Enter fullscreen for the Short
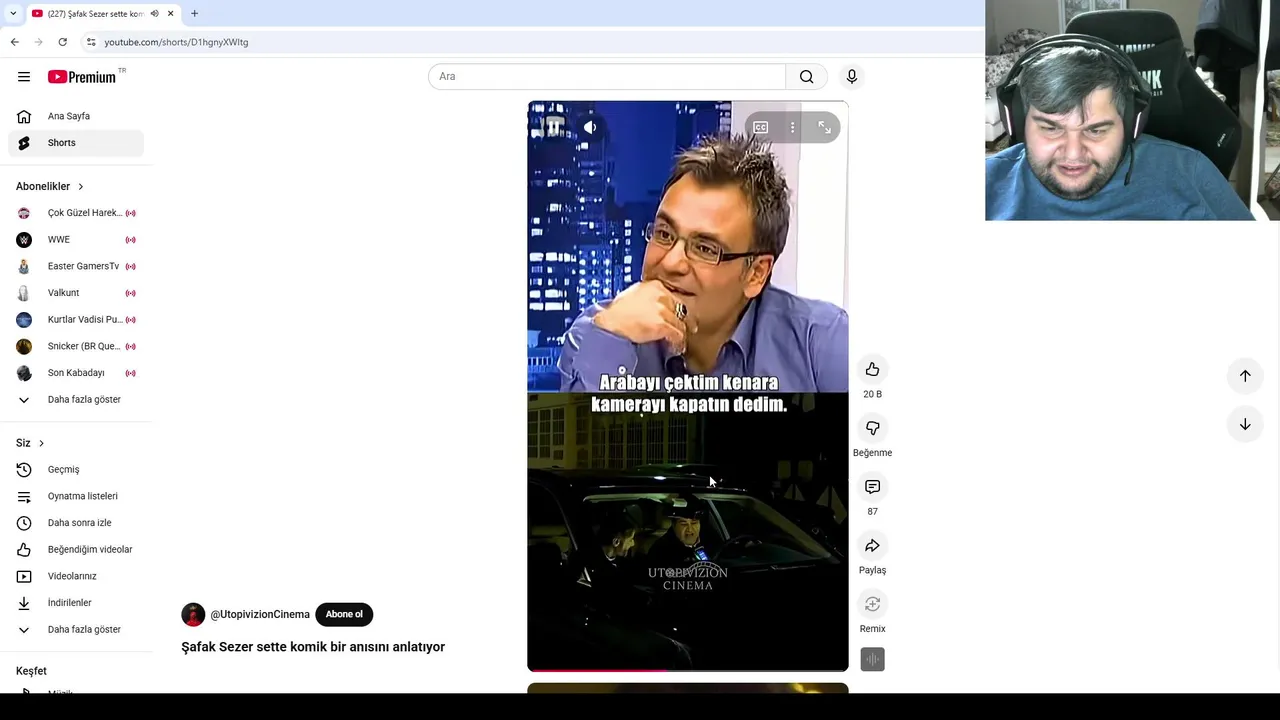Screen dimensions: 1280x720 (x=824, y=128)
